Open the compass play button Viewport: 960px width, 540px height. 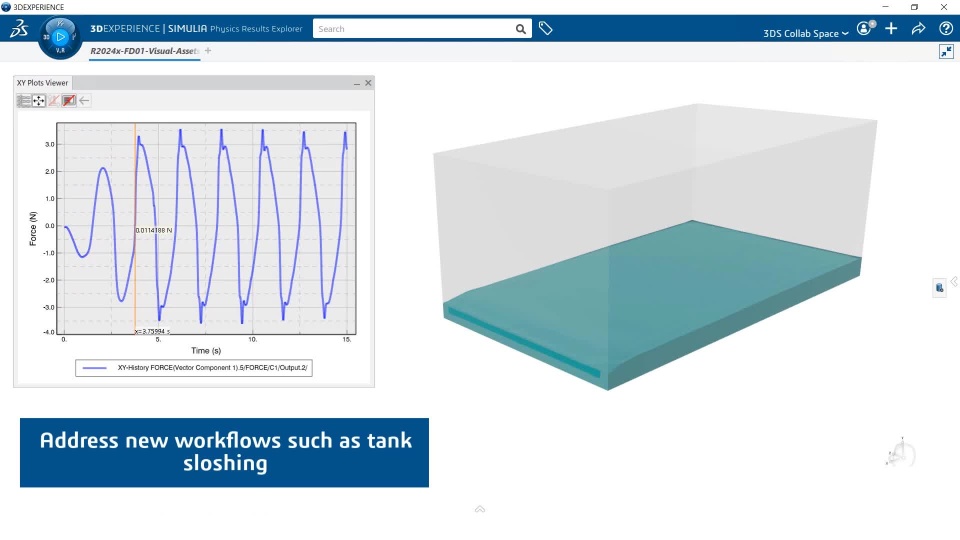[x=60, y=37]
